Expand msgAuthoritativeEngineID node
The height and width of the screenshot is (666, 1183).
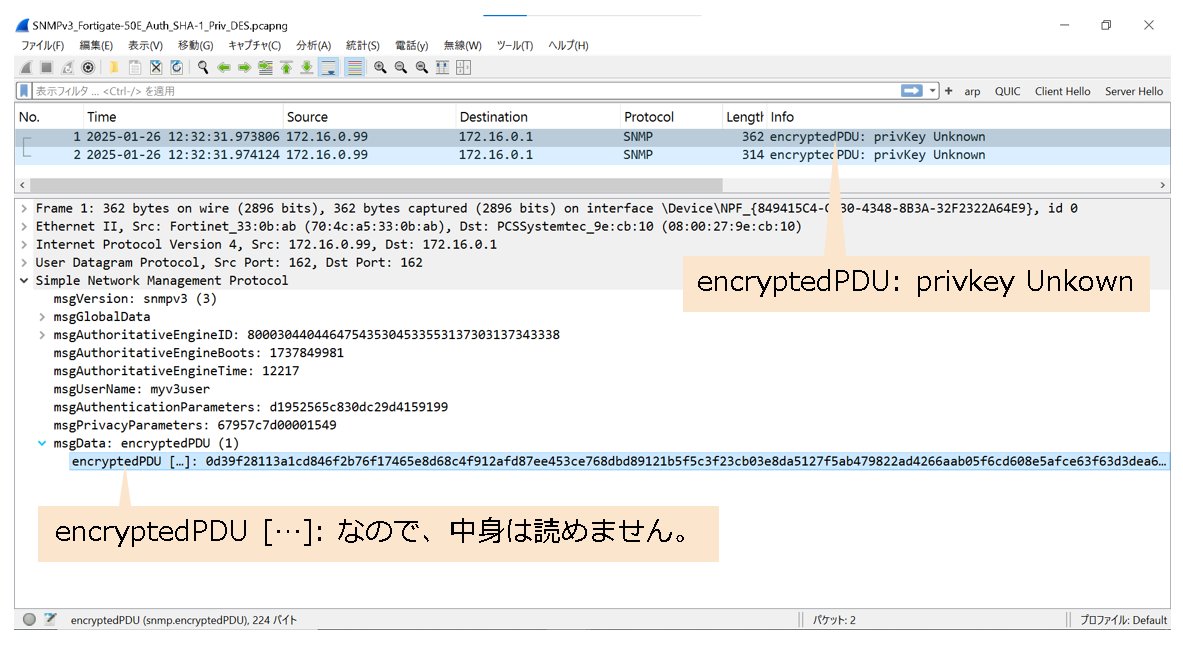tap(42, 335)
